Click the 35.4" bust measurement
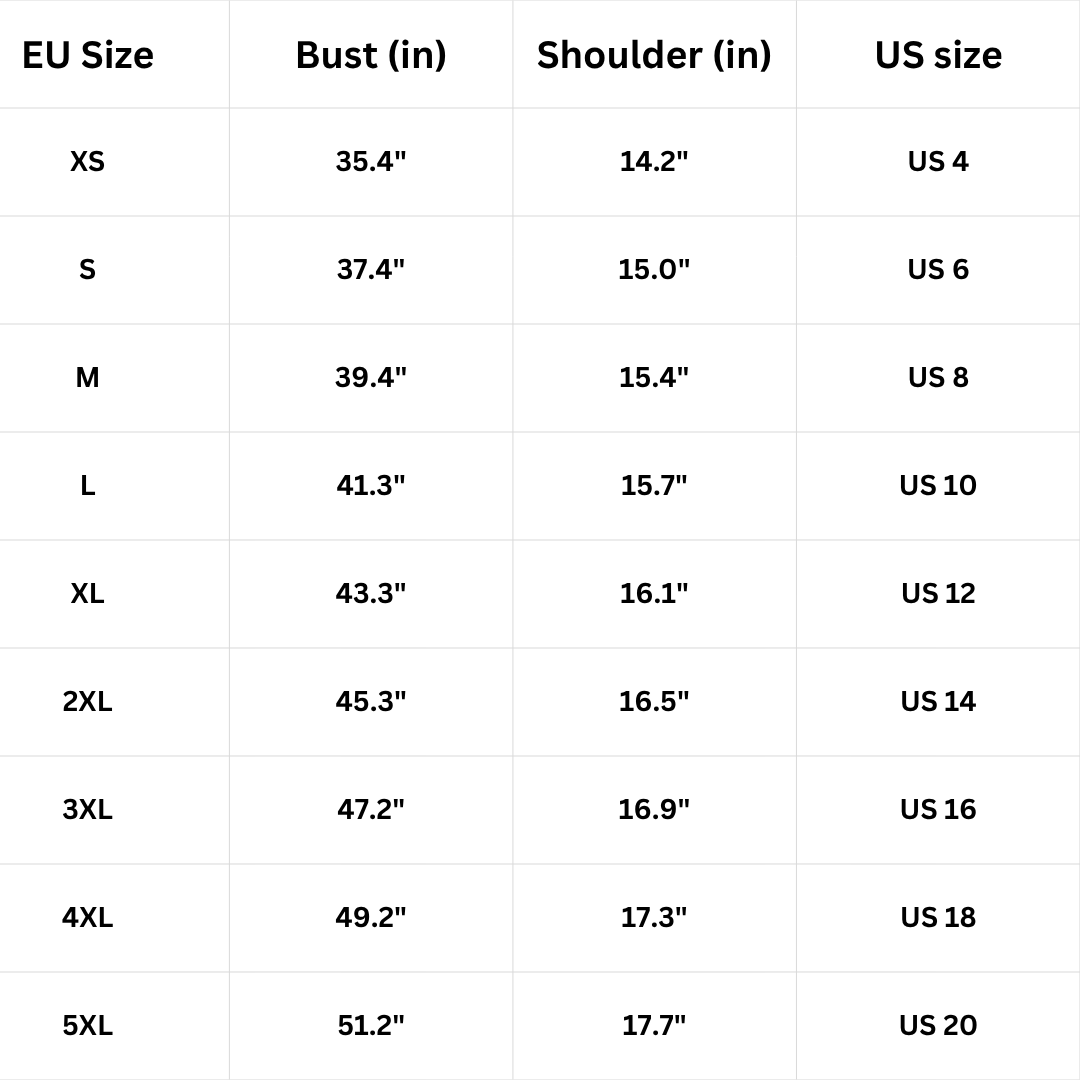Screen dimensions: 1080x1080 point(371,161)
